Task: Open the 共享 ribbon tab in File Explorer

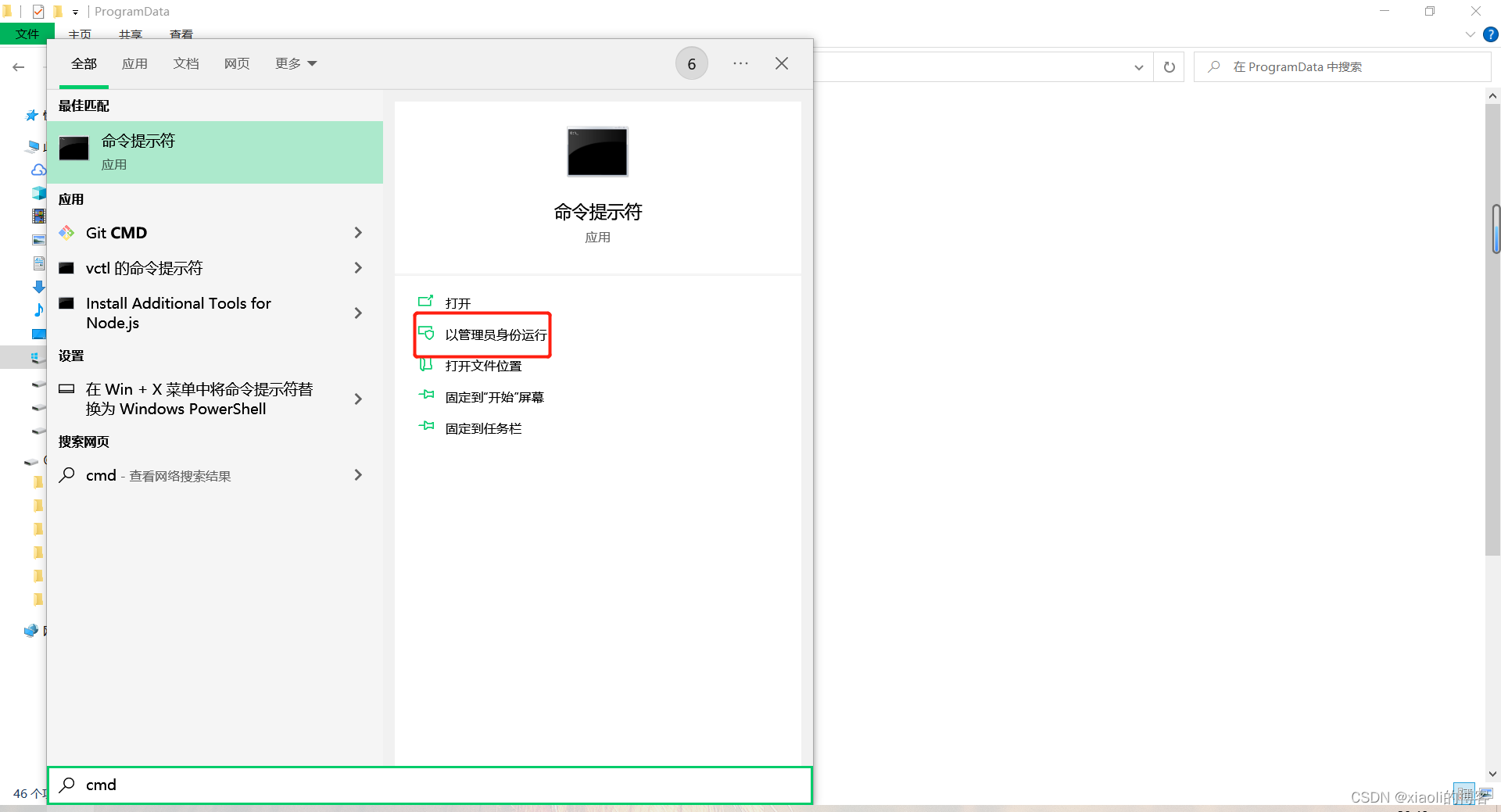Action: pos(131,34)
